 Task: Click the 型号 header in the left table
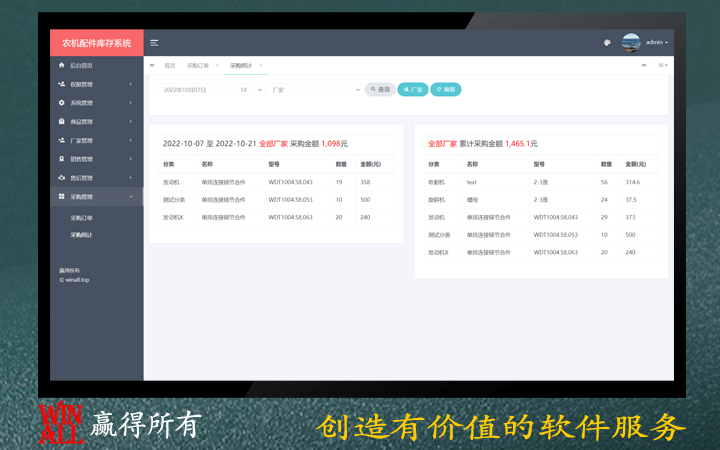click(274, 164)
